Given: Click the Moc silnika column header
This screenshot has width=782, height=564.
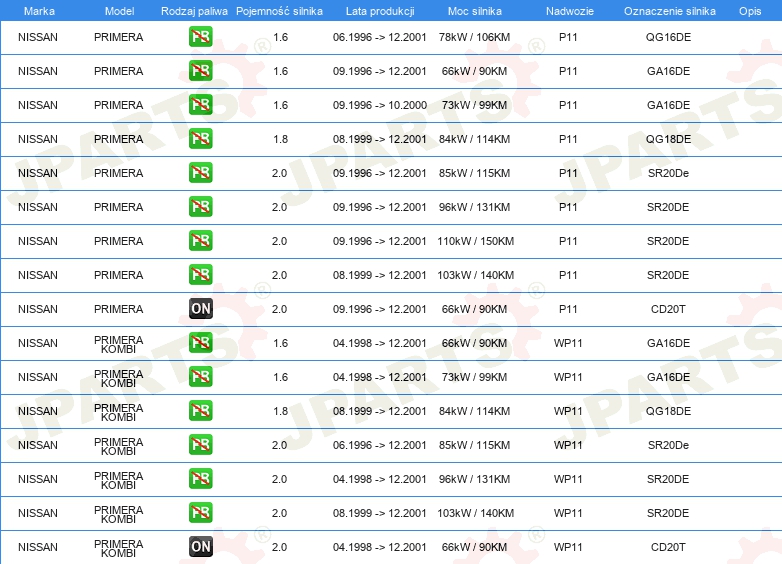Looking at the screenshot, I should (x=475, y=11).
